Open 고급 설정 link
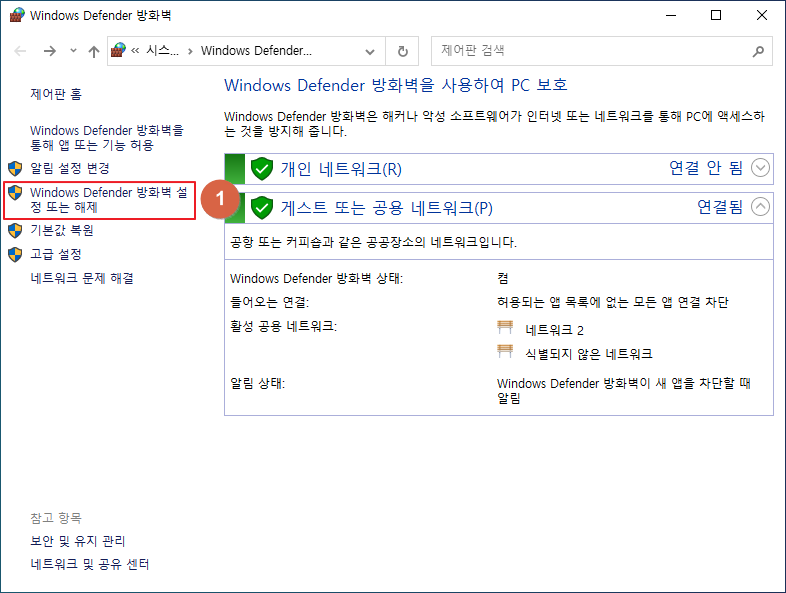The image size is (786, 593). click(x=56, y=254)
